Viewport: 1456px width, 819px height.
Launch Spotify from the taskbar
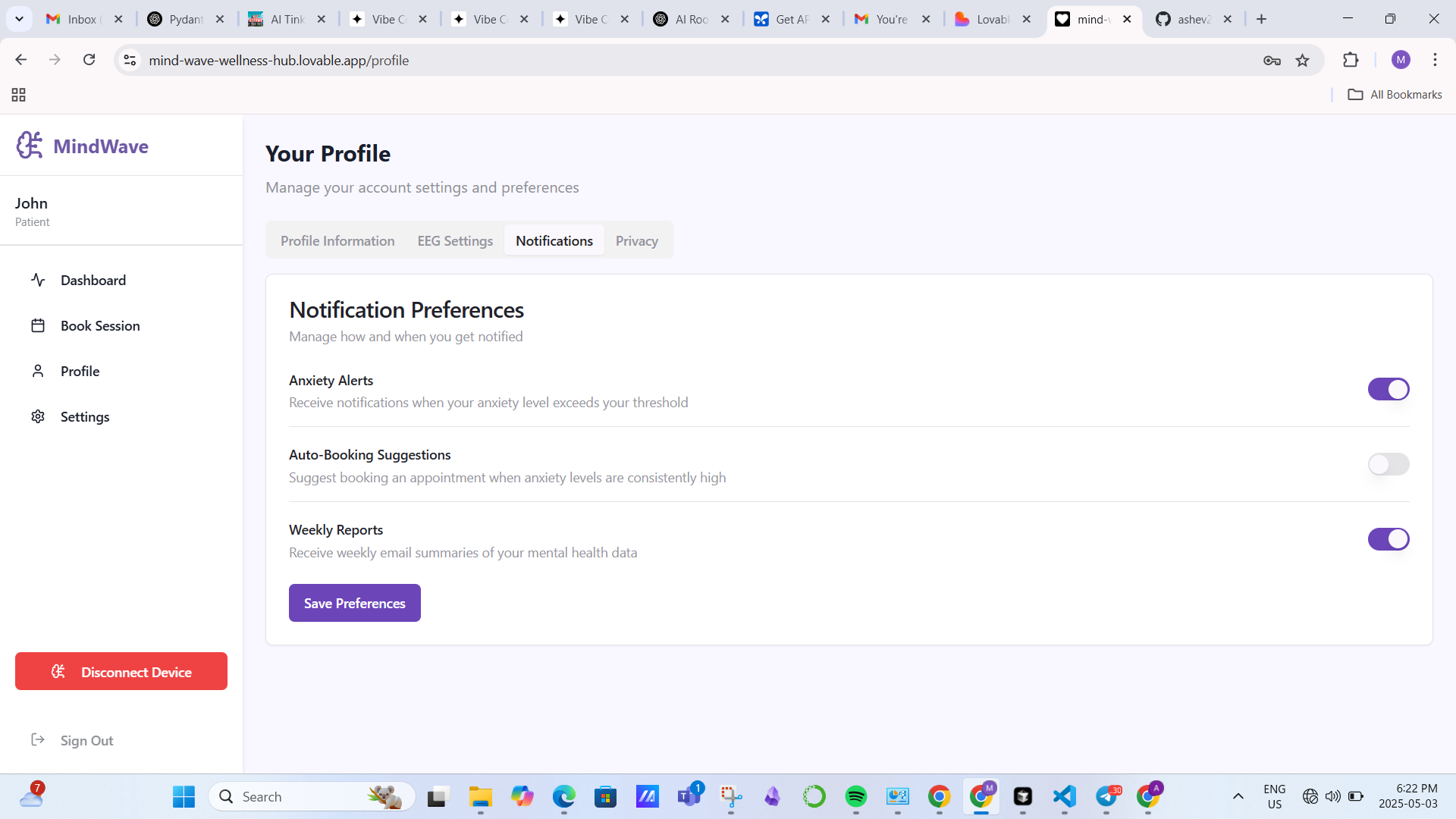click(x=855, y=796)
